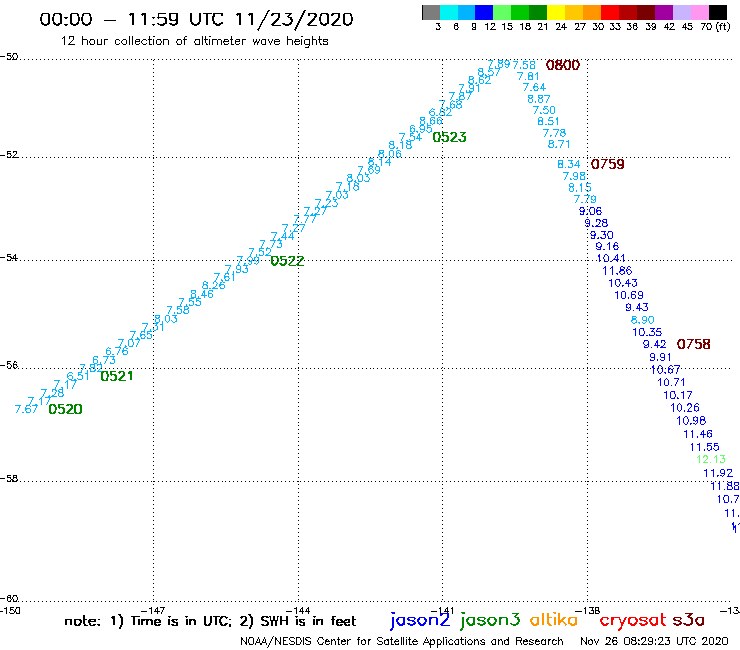Click the s3a satellite legend label
Image resolution: width=740 pixels, height=650 pixels.
688,620
